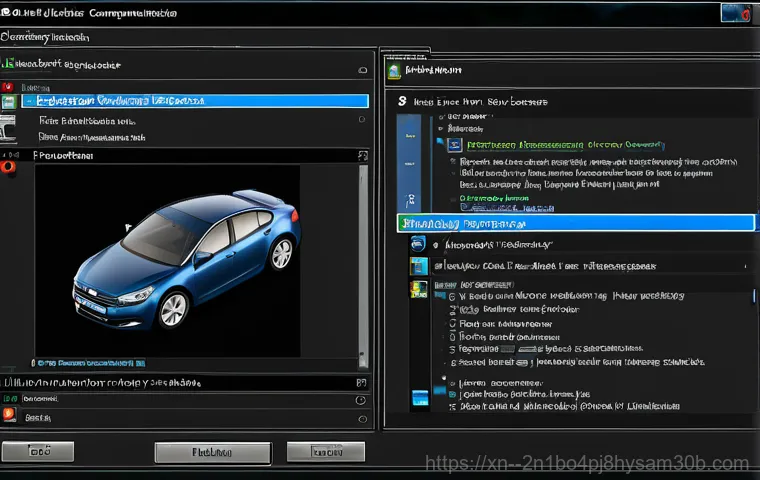The height and width of the screenshot is (480, 760).
Task: Click the wide center button at the bottom
Action: tap(213, 452)
